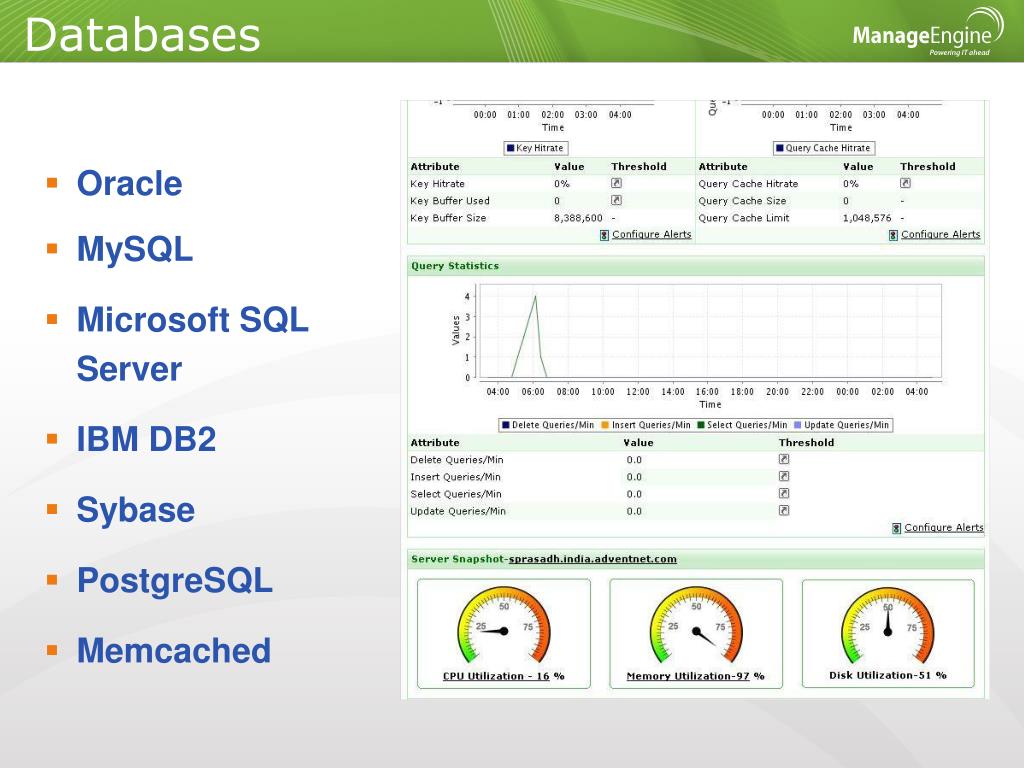1024x768 pixels.
Task: Select the PostgreSQL bullet text
Action: point(175,581)
